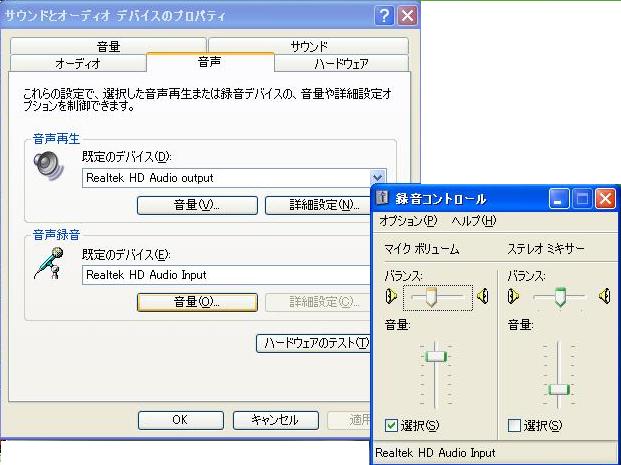
Task: Click the ステレオ ミキサー balance slider
Action: click(560, 297)
